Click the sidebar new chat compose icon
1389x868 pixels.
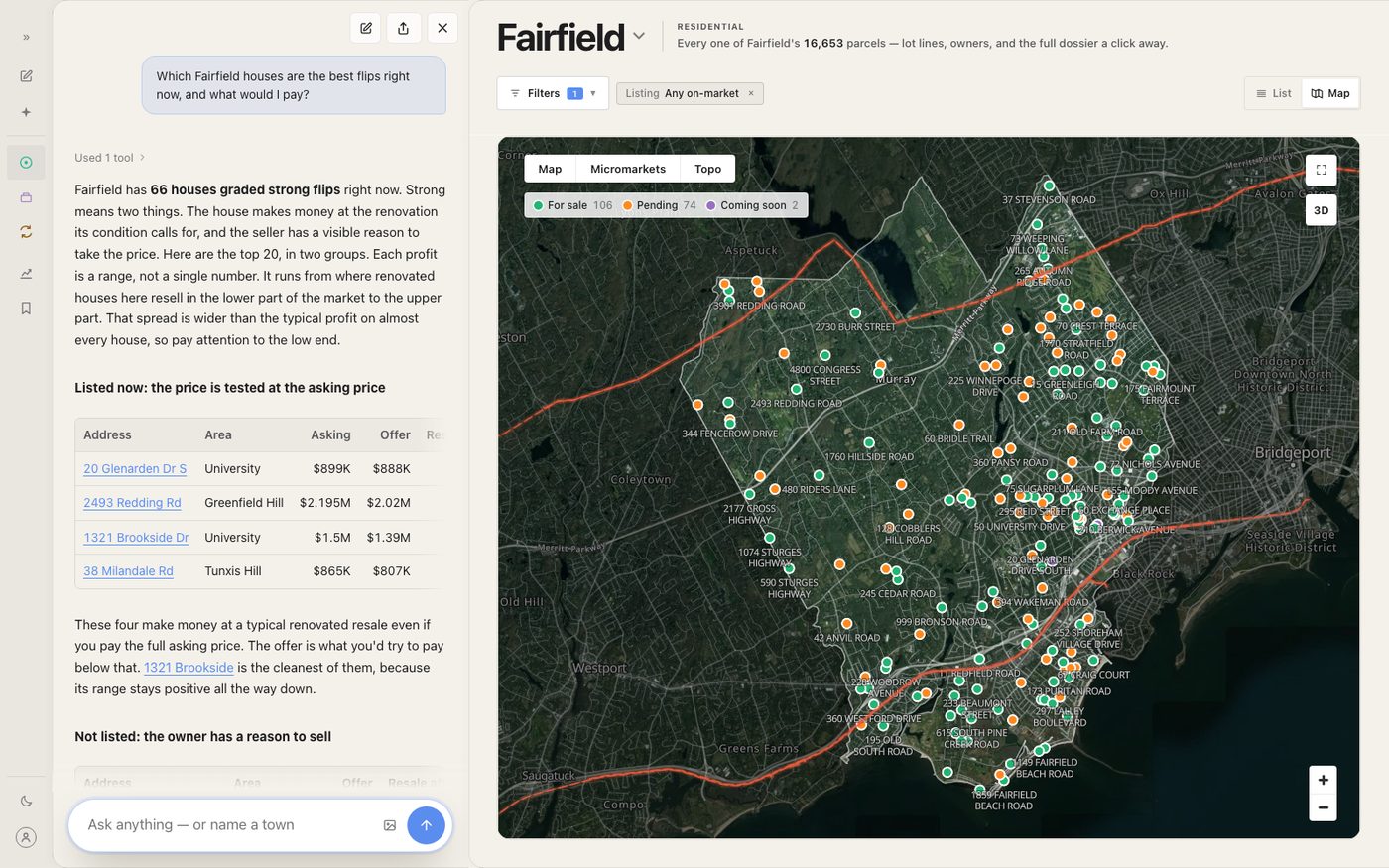(26, 75)
